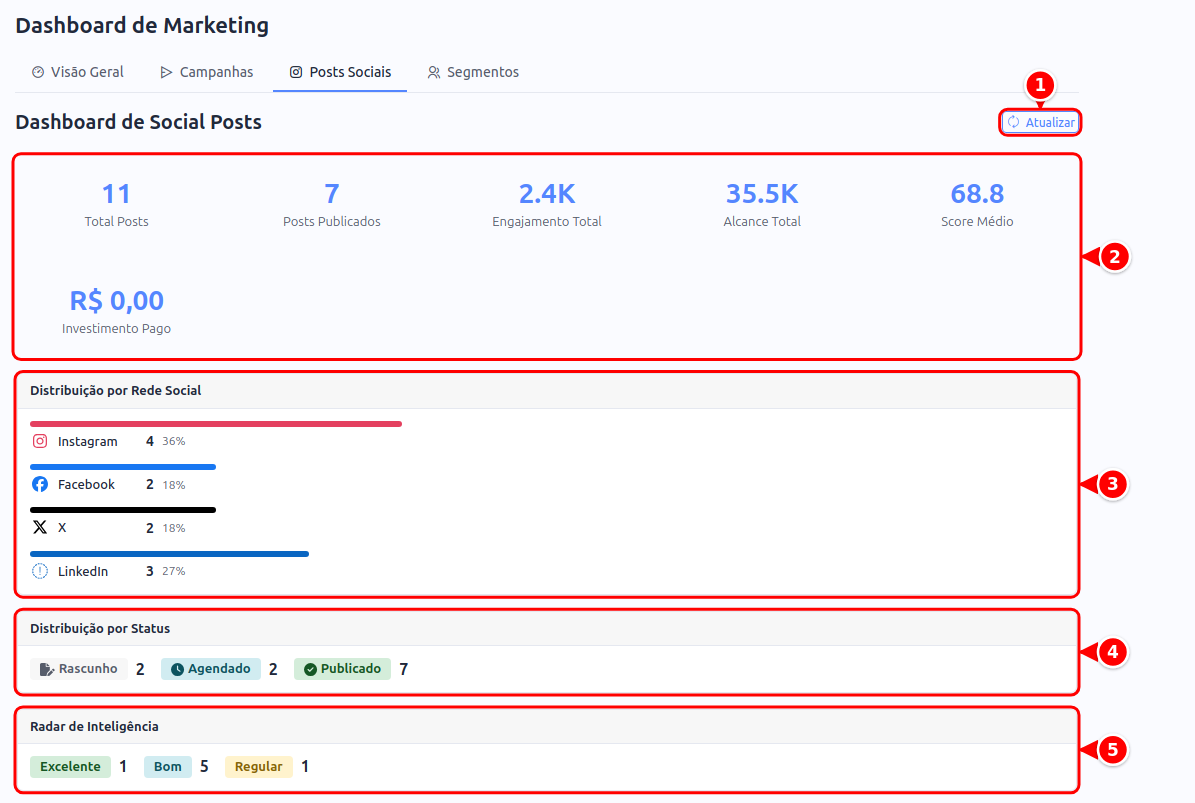The image size is (1195, 803).
Task: Click the Publicado status badge
Action: (342, 669)
